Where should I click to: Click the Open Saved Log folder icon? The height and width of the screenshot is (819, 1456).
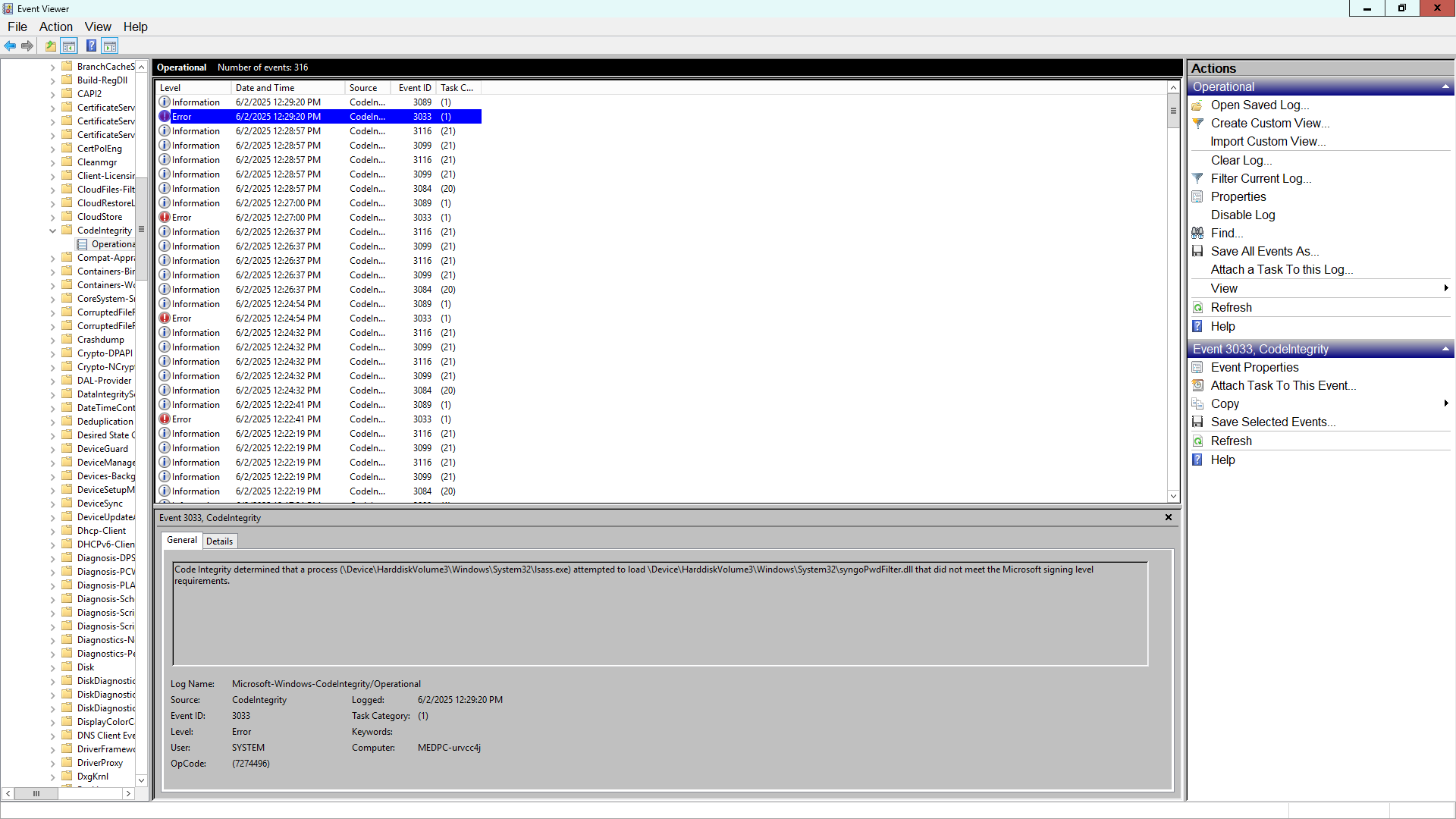click(x=1197, y=105)
